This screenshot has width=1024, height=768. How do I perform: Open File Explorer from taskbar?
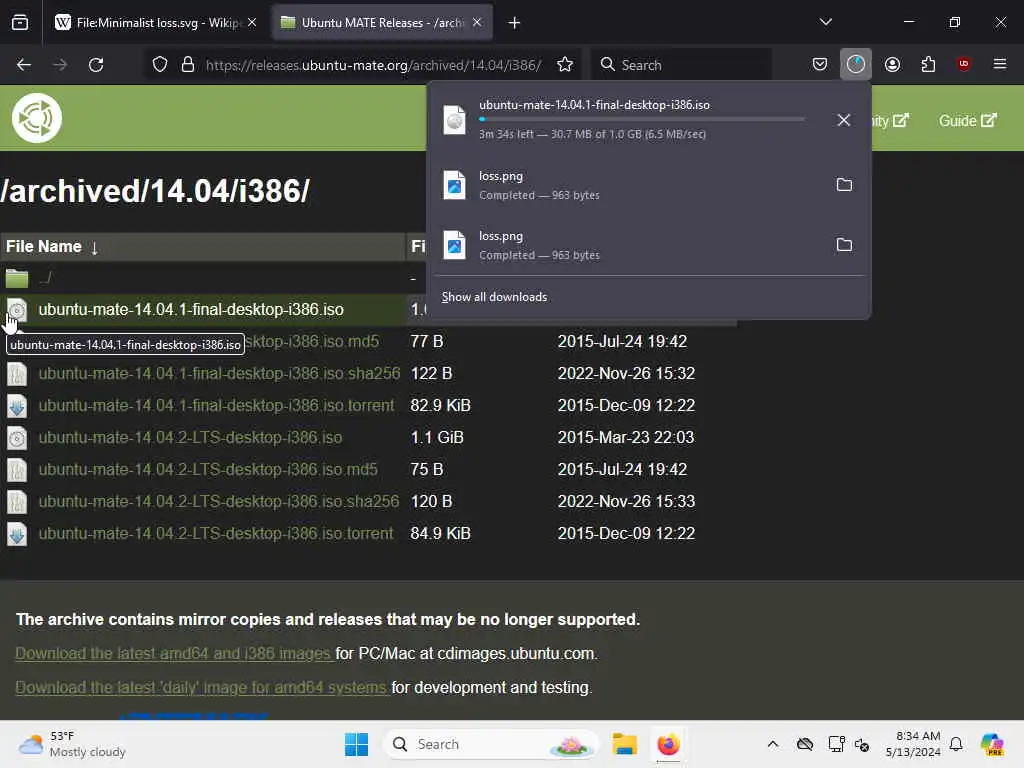(x=624, y=744)
